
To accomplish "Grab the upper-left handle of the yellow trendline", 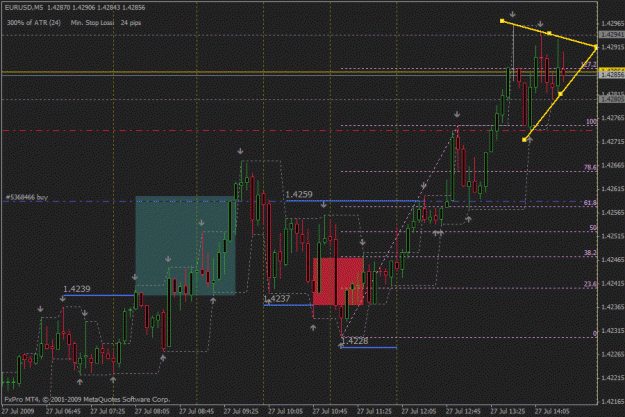I will [502, 21].
